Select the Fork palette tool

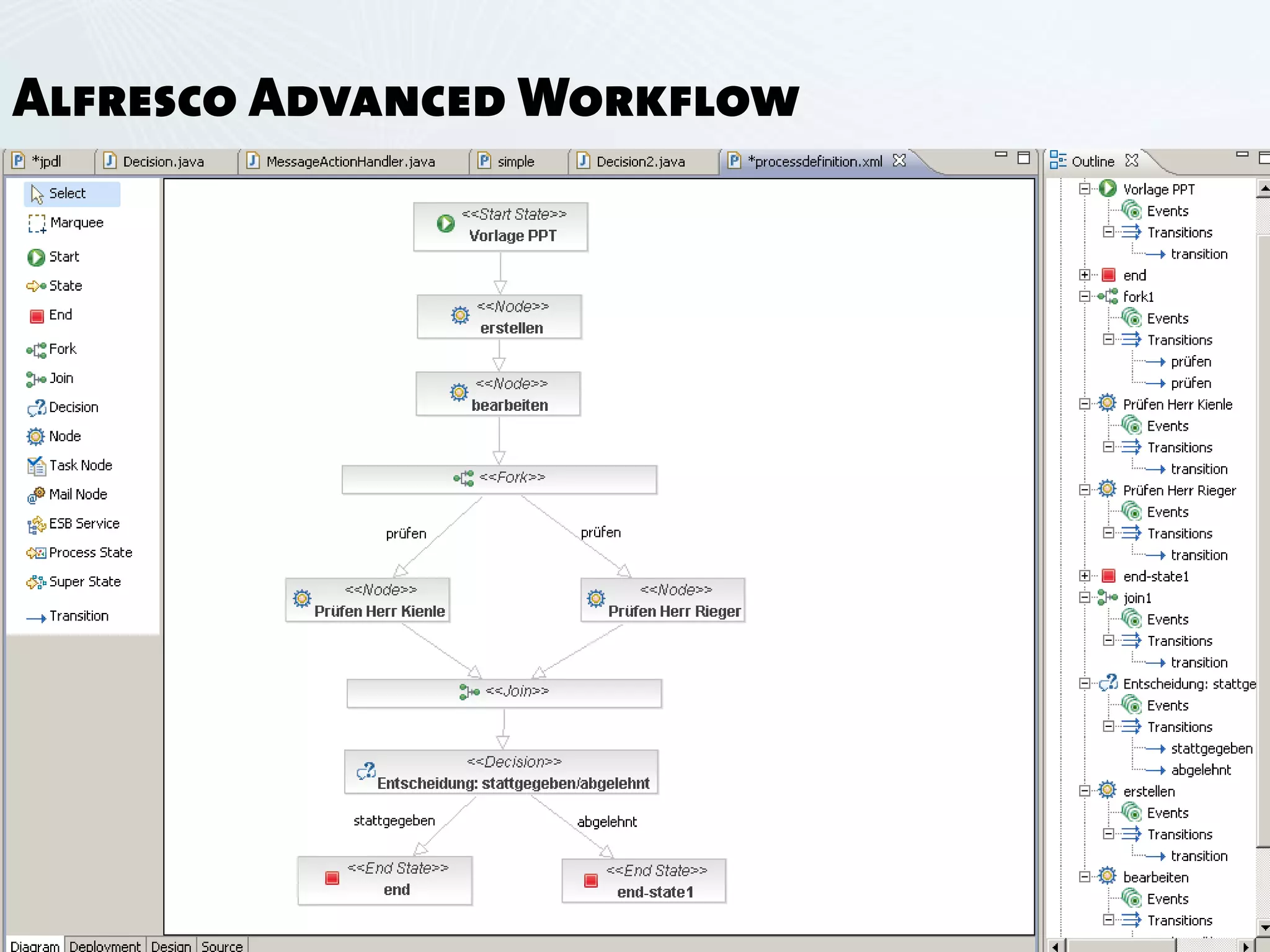pos(51,349)
